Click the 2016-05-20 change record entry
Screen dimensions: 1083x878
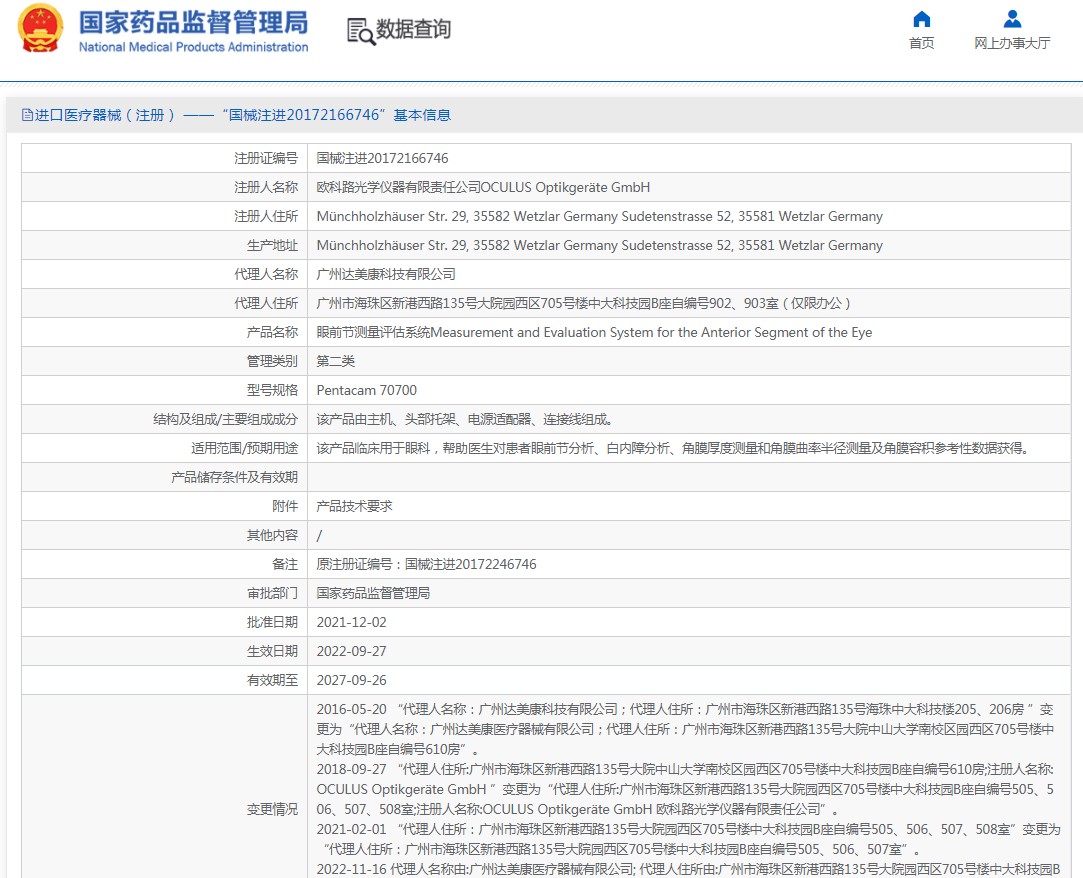[685, 729]
